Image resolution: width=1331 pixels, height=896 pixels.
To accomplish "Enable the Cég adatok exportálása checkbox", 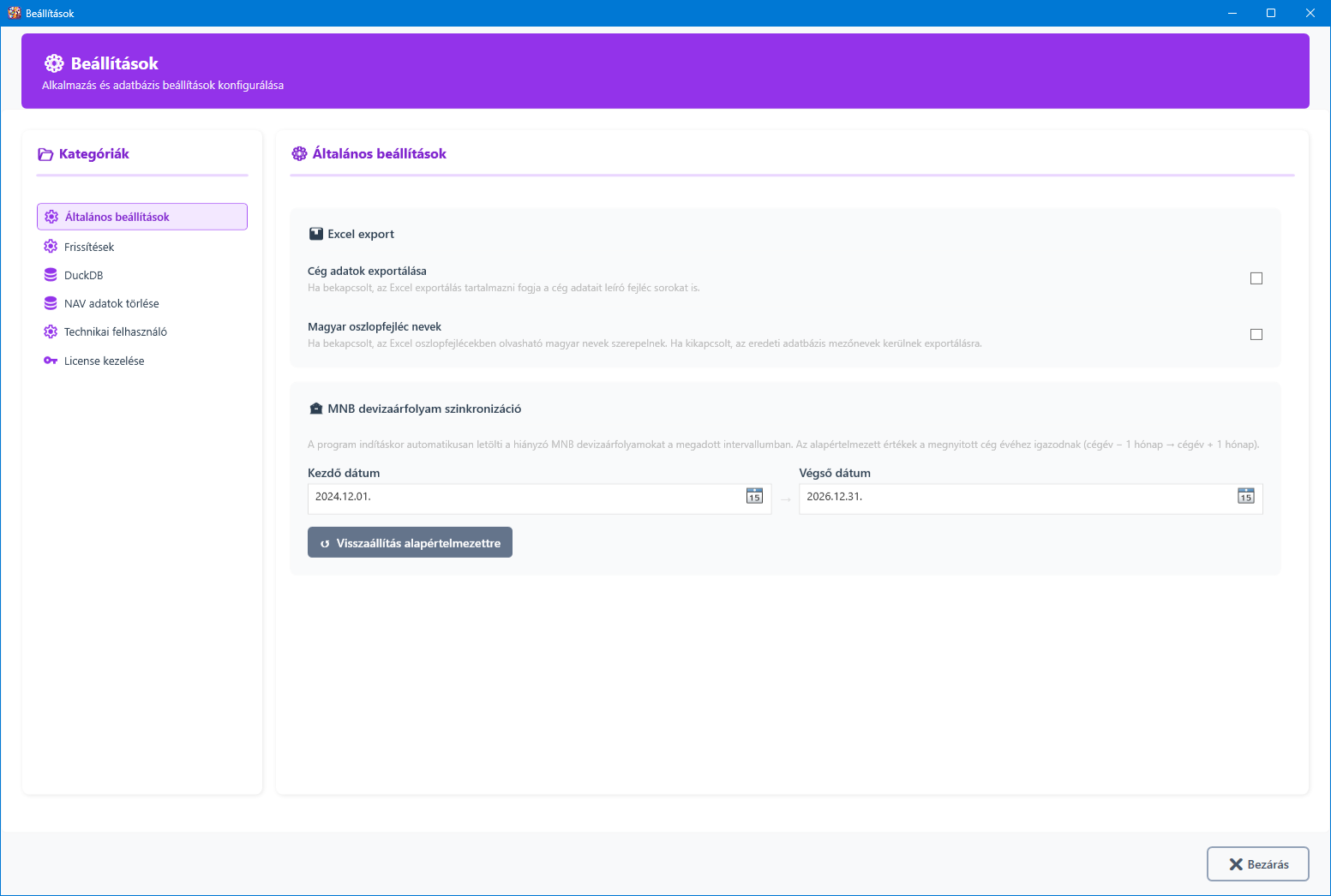I will click(1256, 278).
